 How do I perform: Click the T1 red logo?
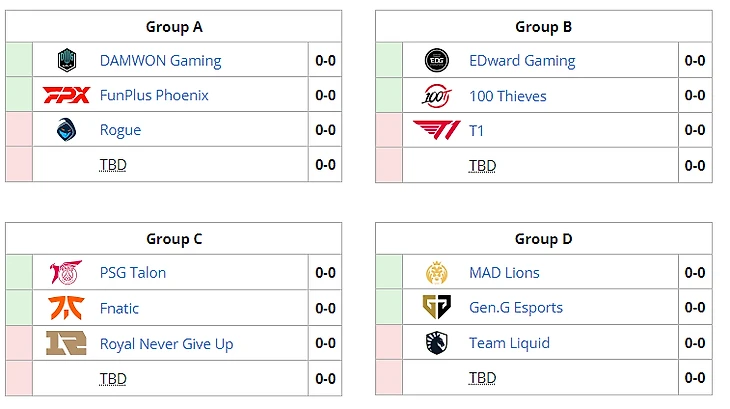[x=437, y=130]
